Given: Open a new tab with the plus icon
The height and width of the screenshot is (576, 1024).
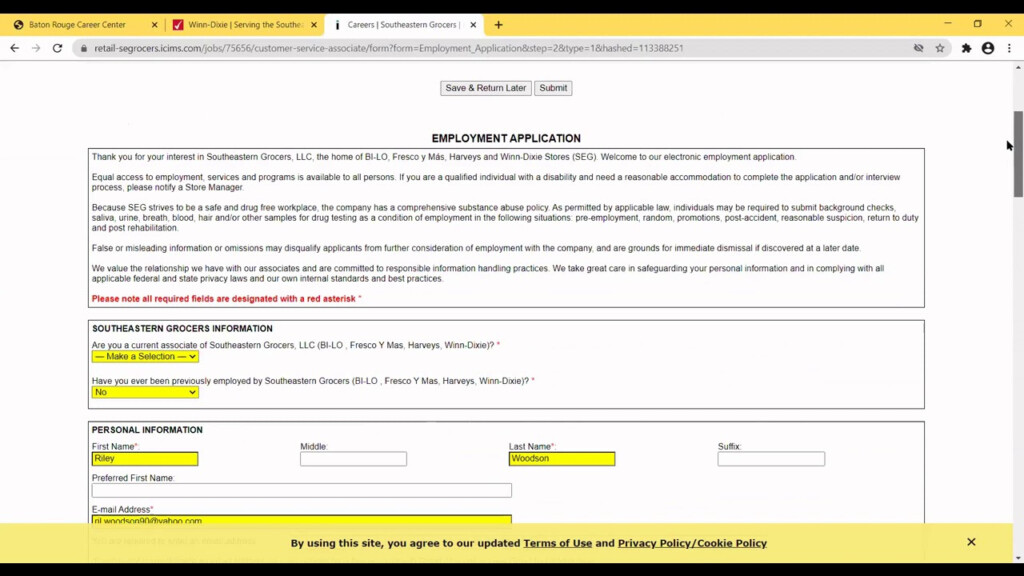Looking at the screenshot, I should pyautogui.click(x=498, y=25).
